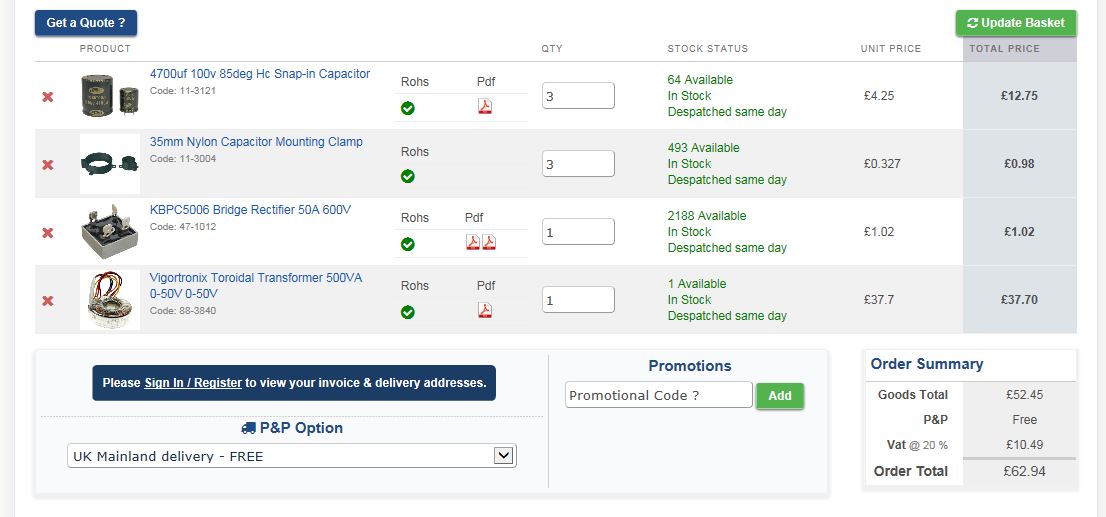Add the promotional code

pyautogui.click(x=780, y=396)
